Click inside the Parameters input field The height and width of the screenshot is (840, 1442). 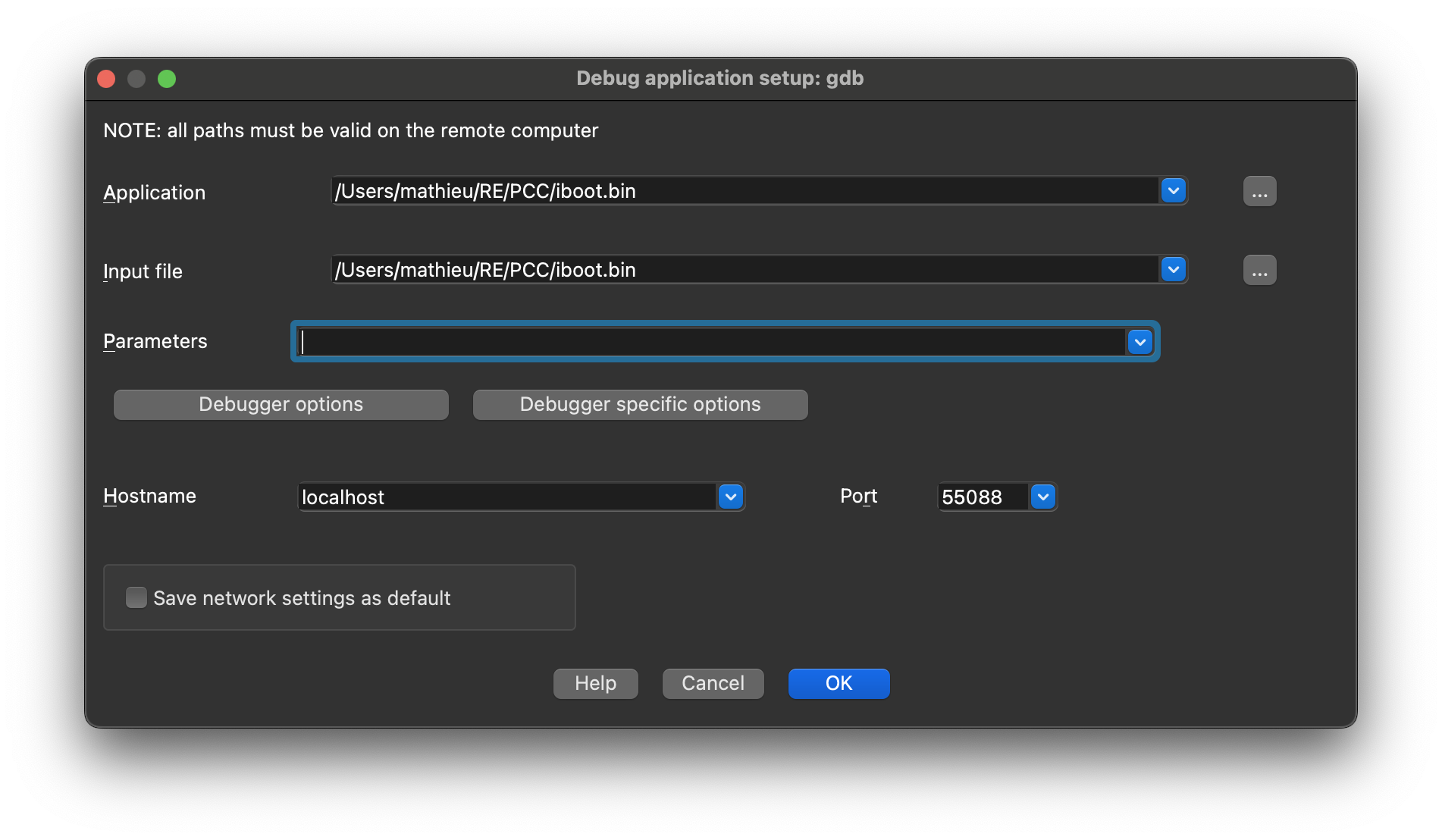point(682,342)
